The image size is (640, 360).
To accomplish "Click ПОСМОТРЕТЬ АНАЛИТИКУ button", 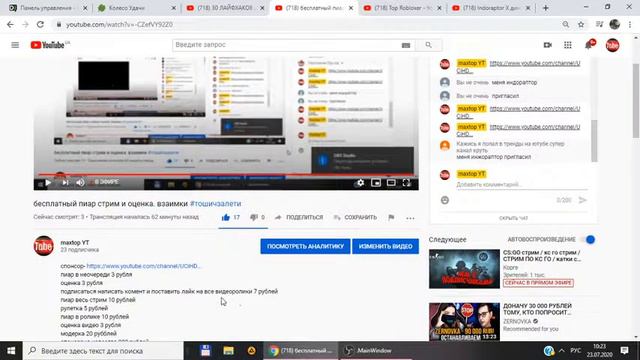I will tap(305, 247).
